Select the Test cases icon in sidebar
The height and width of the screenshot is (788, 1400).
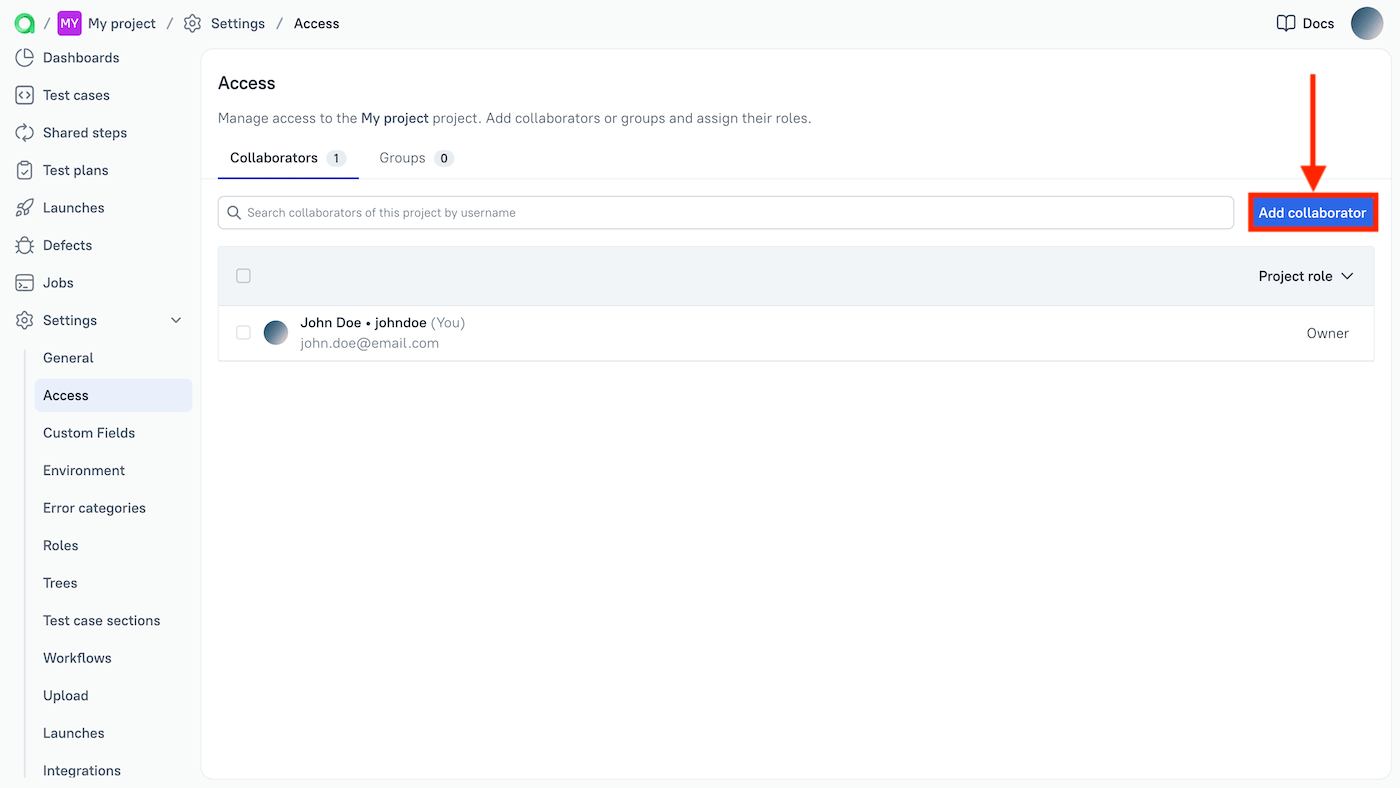(x=25, y=95)
